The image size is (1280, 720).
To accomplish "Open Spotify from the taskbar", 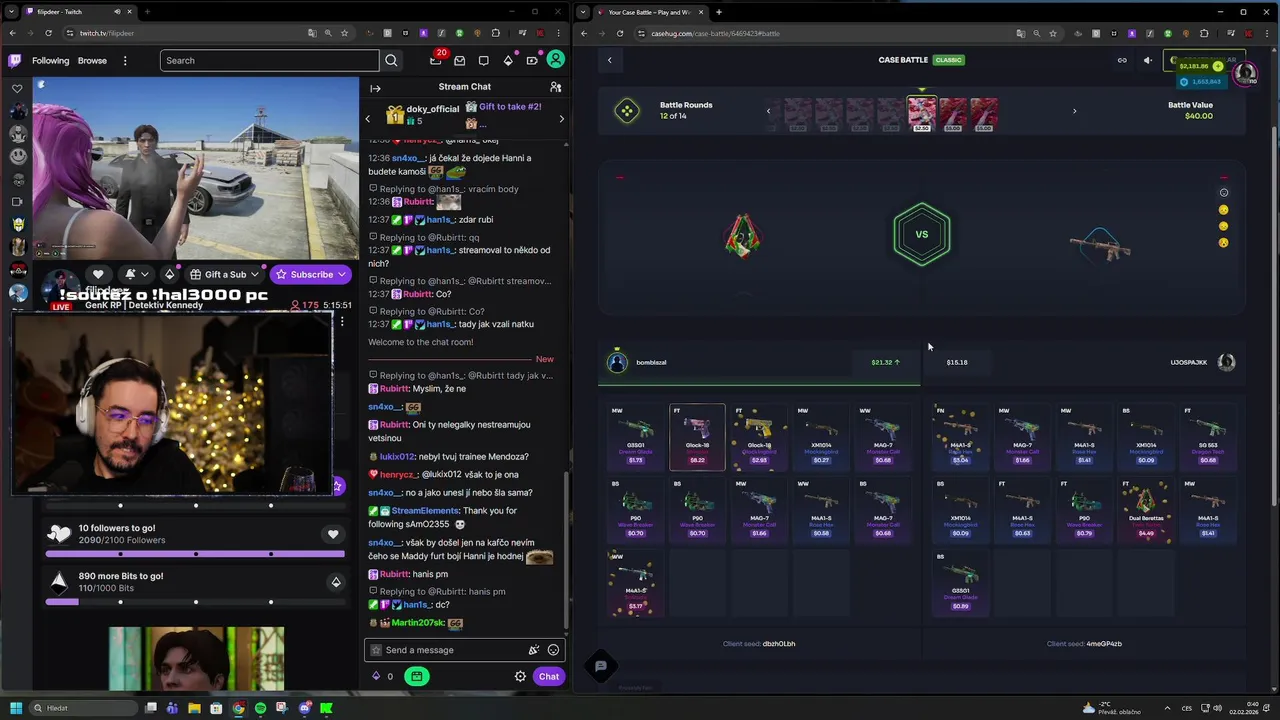I will point(260,708).
